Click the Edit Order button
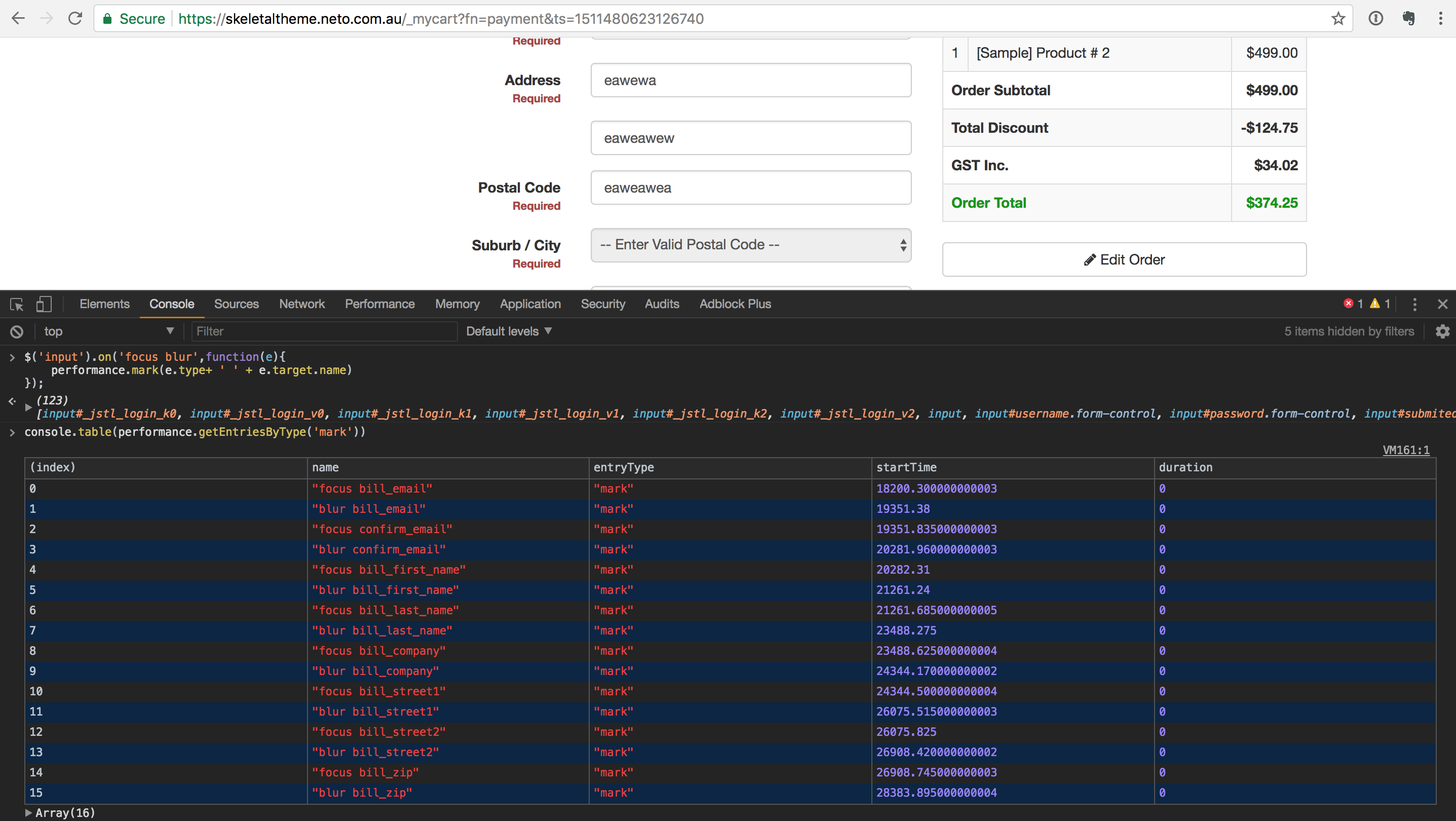 point(1124,259)
